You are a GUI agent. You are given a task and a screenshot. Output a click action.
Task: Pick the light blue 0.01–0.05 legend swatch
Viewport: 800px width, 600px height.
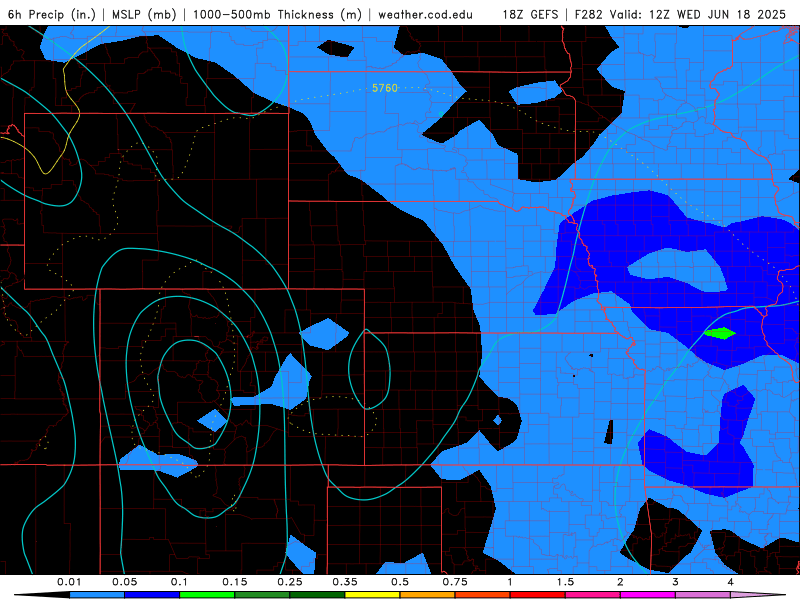97,595
